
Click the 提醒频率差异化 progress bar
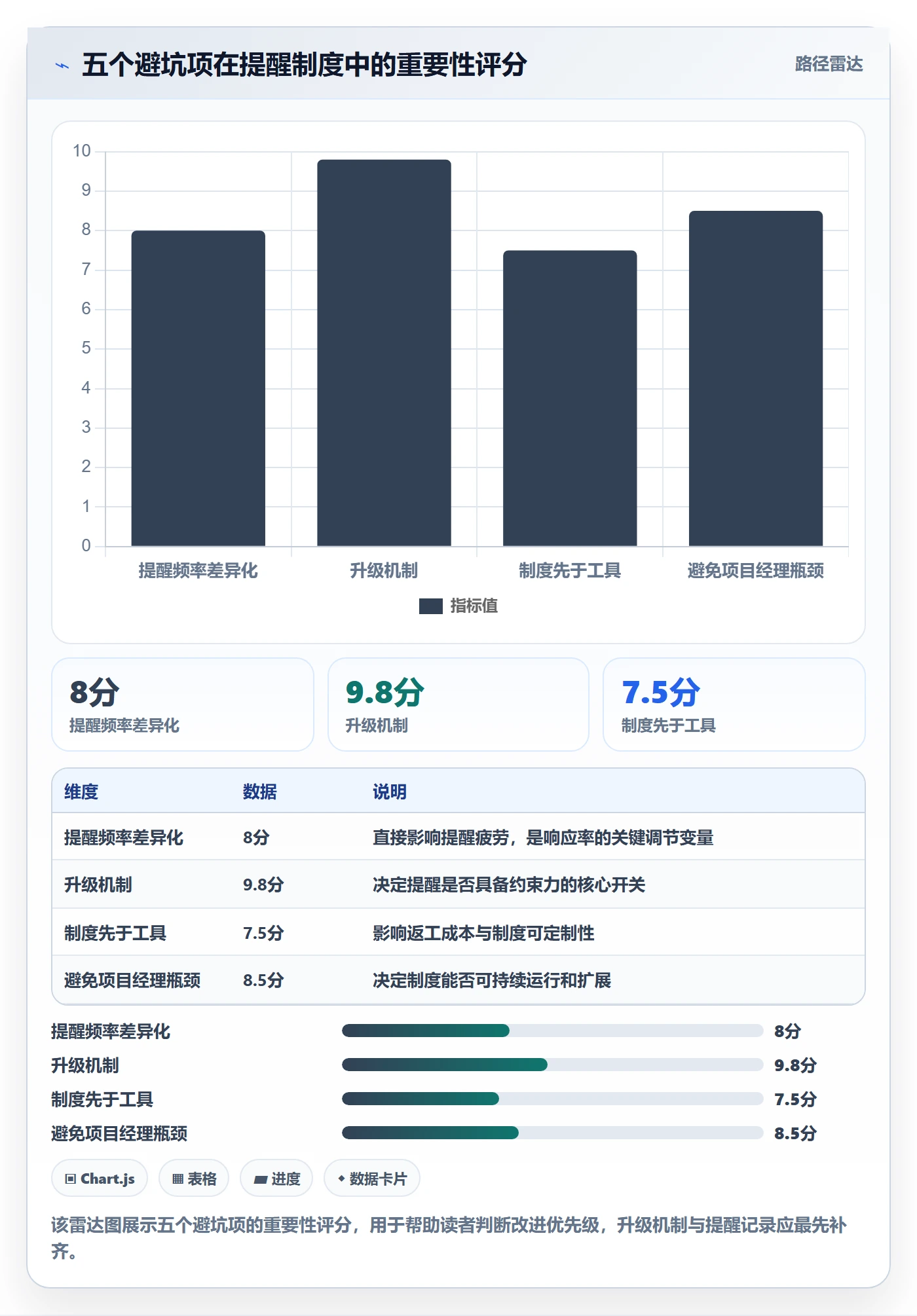(552, 1031)
